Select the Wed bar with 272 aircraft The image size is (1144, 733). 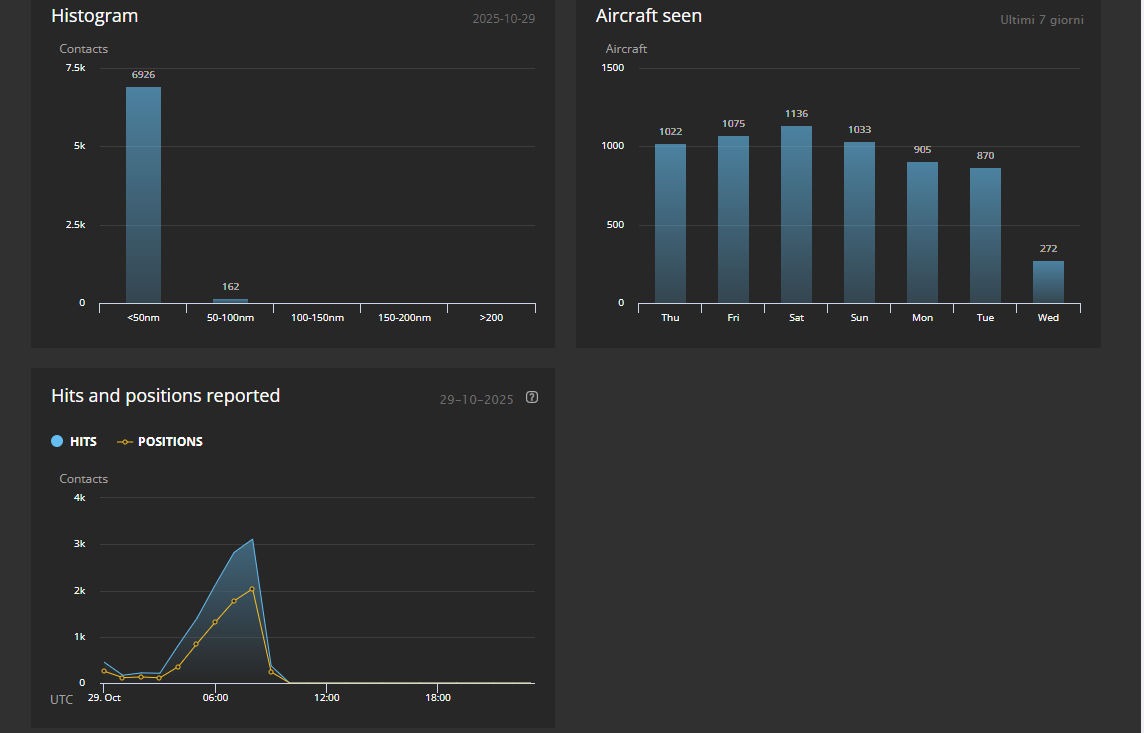coord(1048,282)
